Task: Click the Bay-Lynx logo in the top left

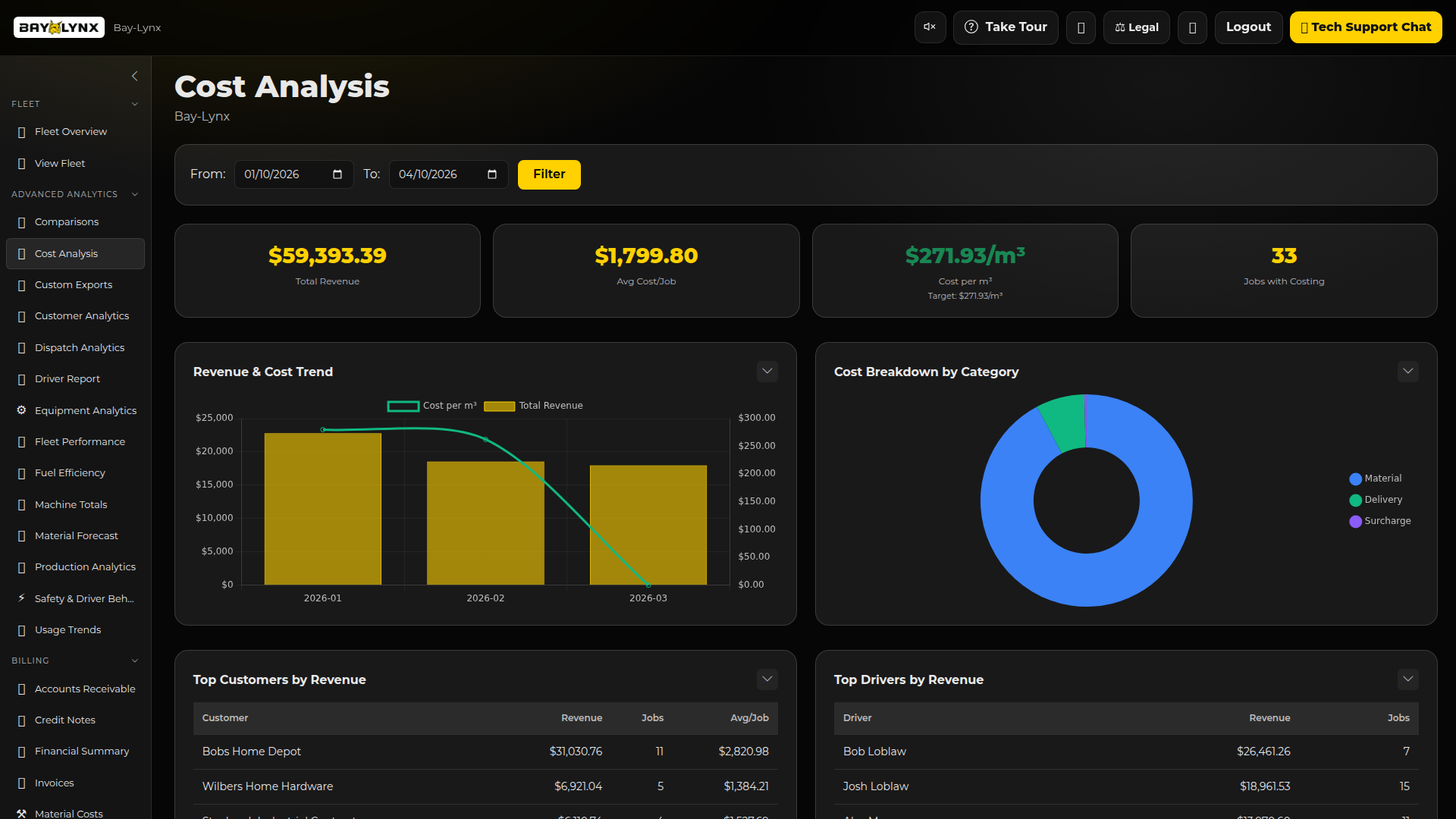Action: click(58, 27)
